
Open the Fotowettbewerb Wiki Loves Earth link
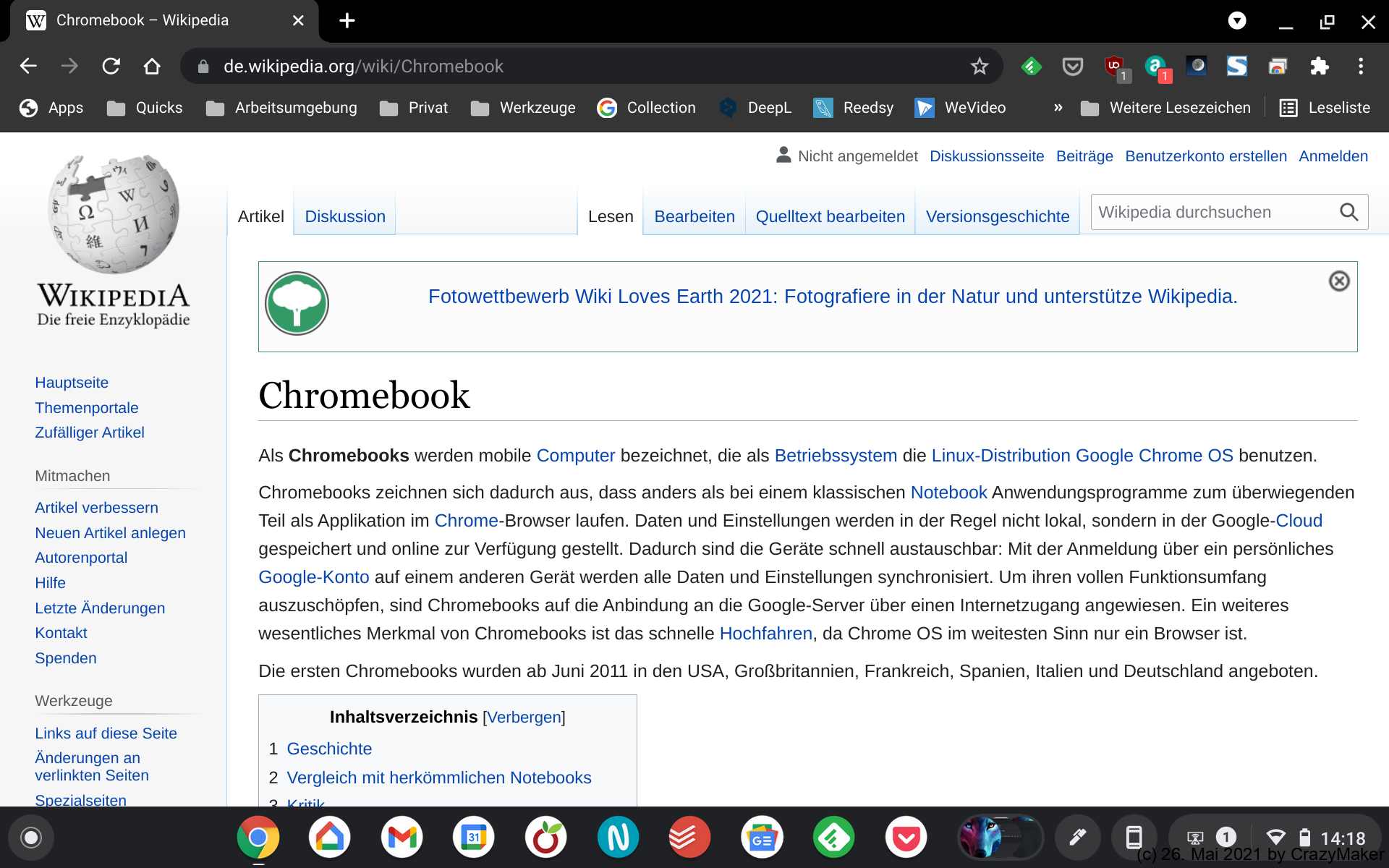pyautogui.click(x=833, y=297)
